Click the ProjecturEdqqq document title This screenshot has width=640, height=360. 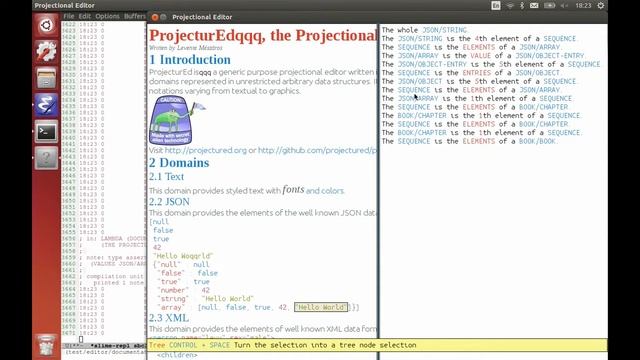[263, 35]
